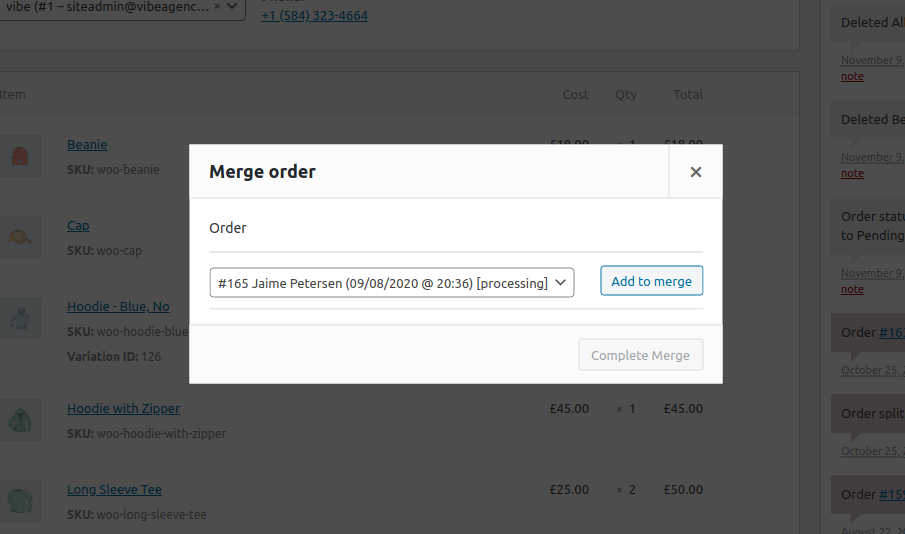
Task: Open the Beanie product link
Action: pos(87,145)
